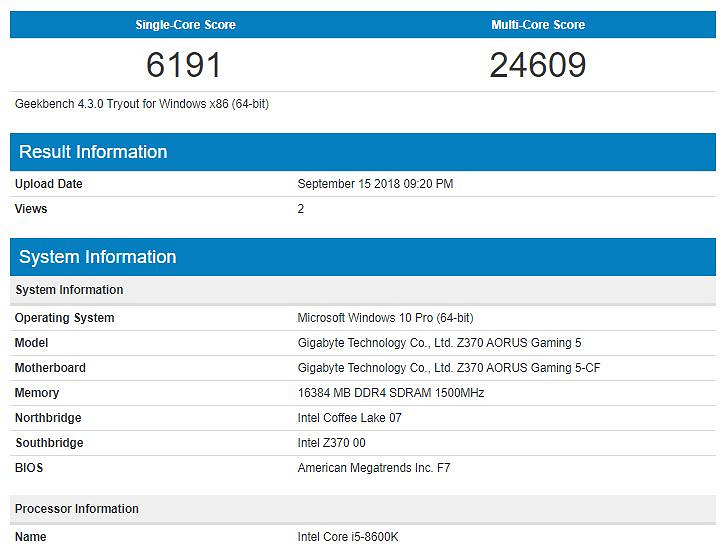Click the Multi-Core Score header
This screenshot has height=547, width=723.
(x=538, y=24)
